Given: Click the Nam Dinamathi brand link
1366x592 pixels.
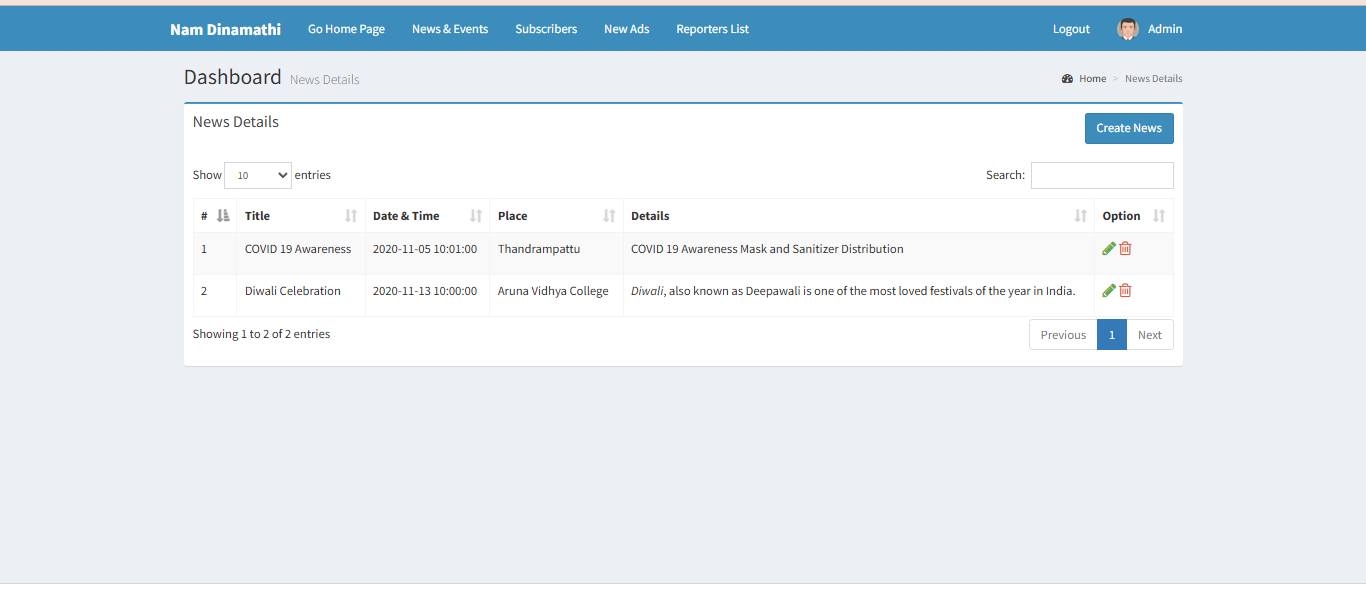Looking at the screenshot, I should pyautogui.click(x=225, y=29).
